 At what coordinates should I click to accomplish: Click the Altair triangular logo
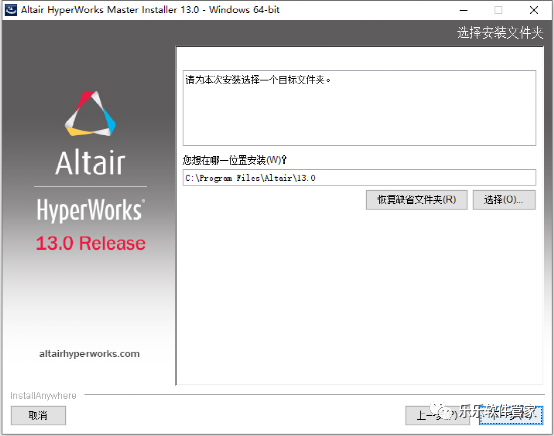[x=90, y=113]
